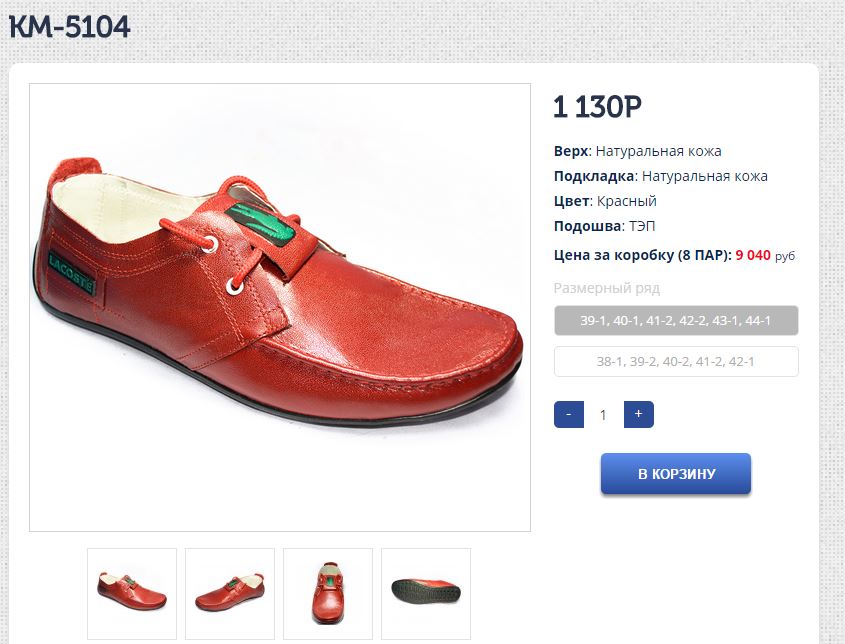The height and width of the screenshot is (644, 845).
Task: Click the Размерный ряд label
Action: [x=607, y=288]
